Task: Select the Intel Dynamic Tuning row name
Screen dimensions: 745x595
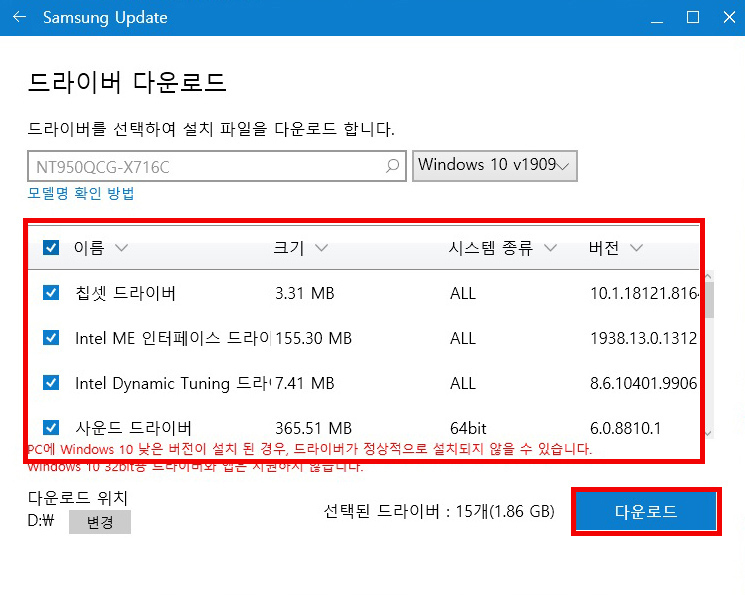Action: 173,383
